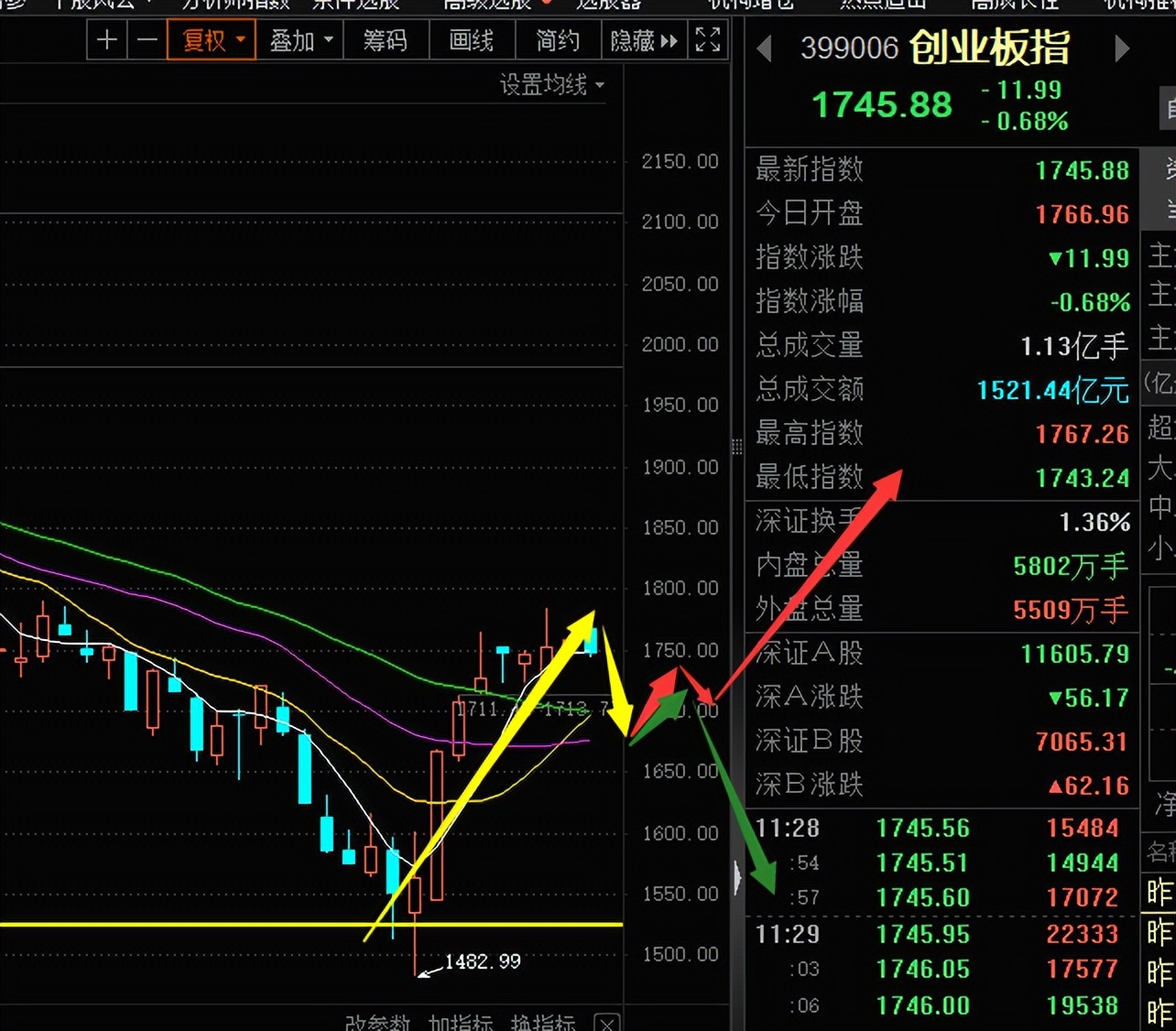Viewport: 1176px width, 1031px height.
Task: Zoom in chart with the plus icon
Action: coord(106,40)
